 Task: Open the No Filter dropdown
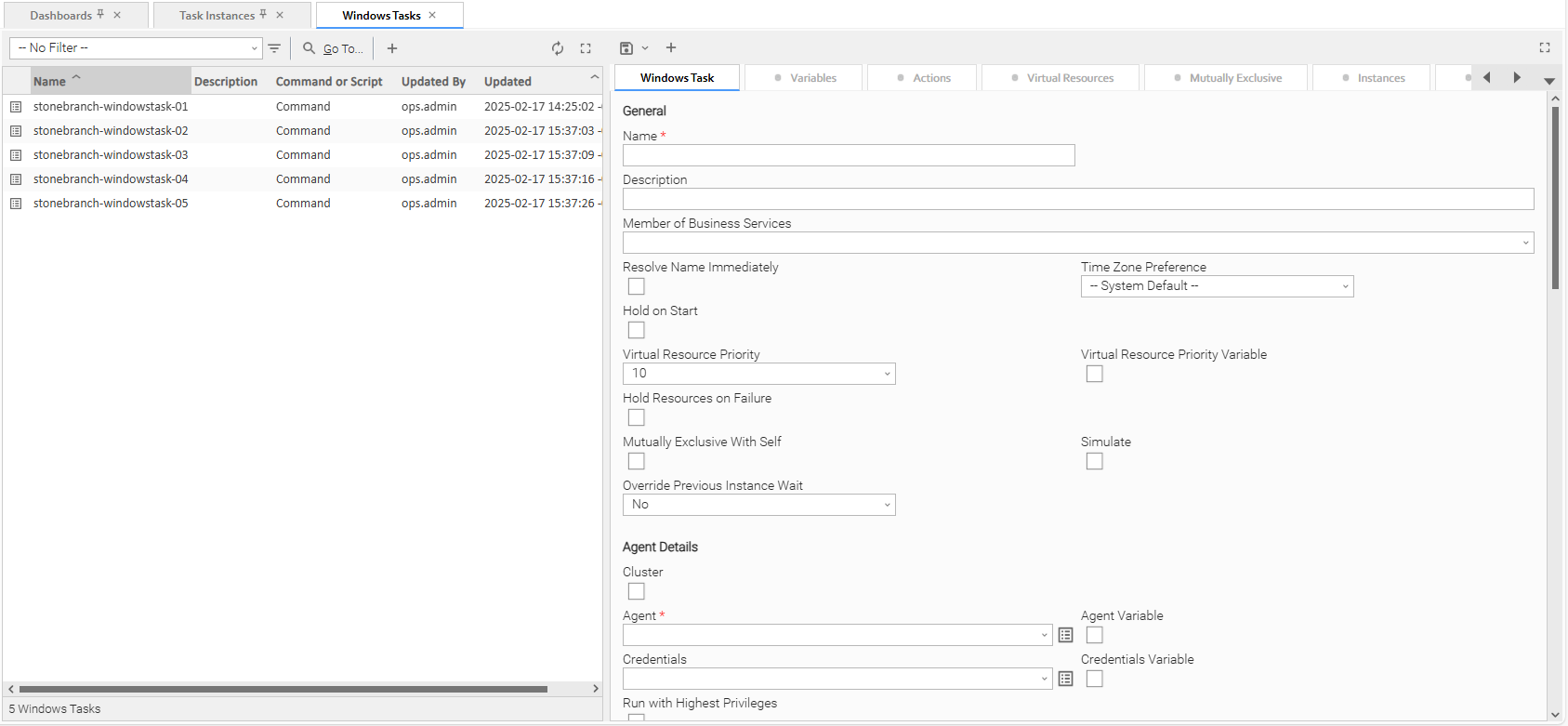tap(136, 48)
